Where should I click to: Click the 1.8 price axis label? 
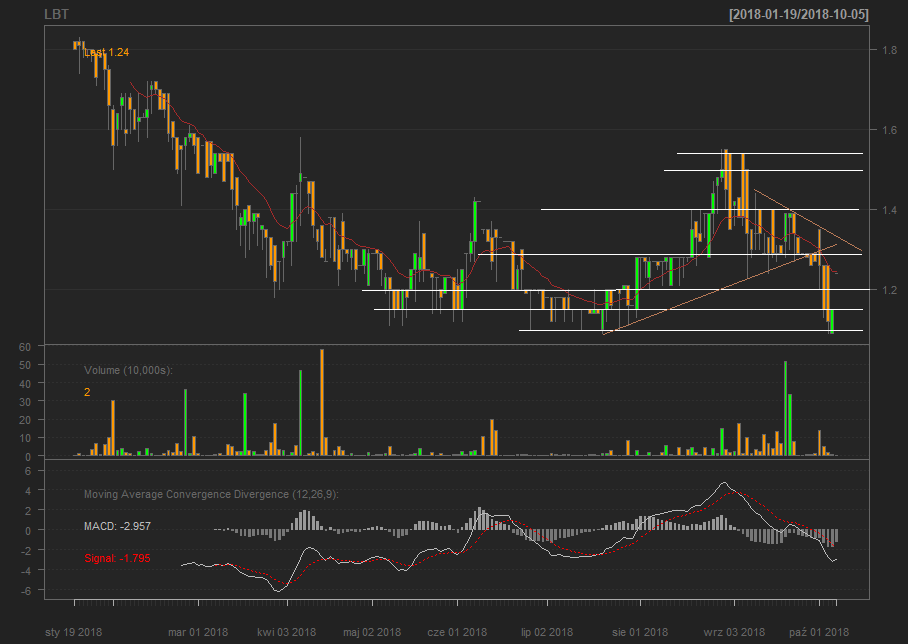point(889,50)
